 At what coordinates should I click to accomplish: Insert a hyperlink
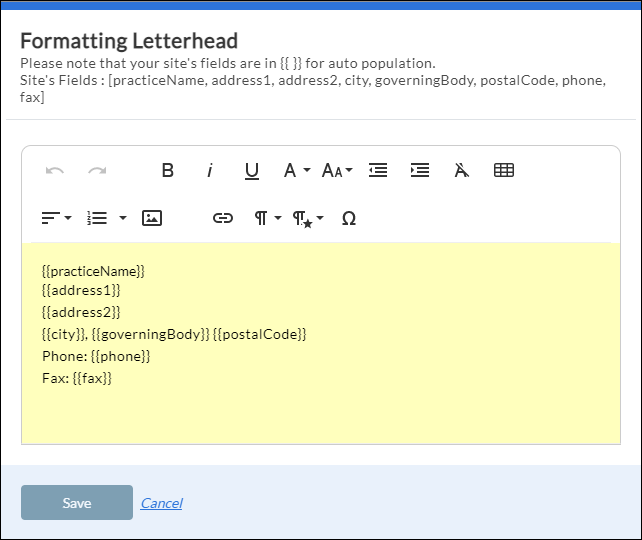pos(223,218)
